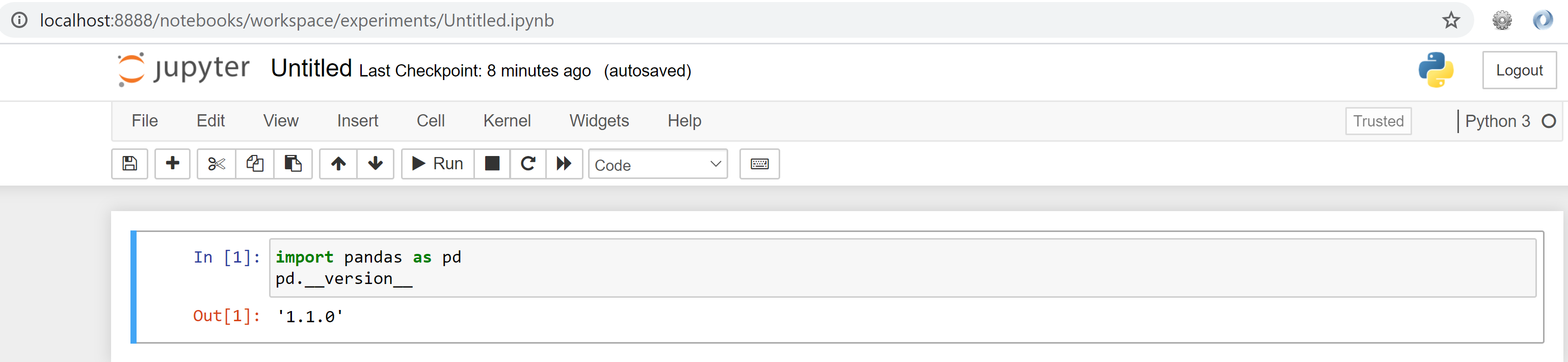
Task: Open the Widgets menu
Action: pos(599,121)
